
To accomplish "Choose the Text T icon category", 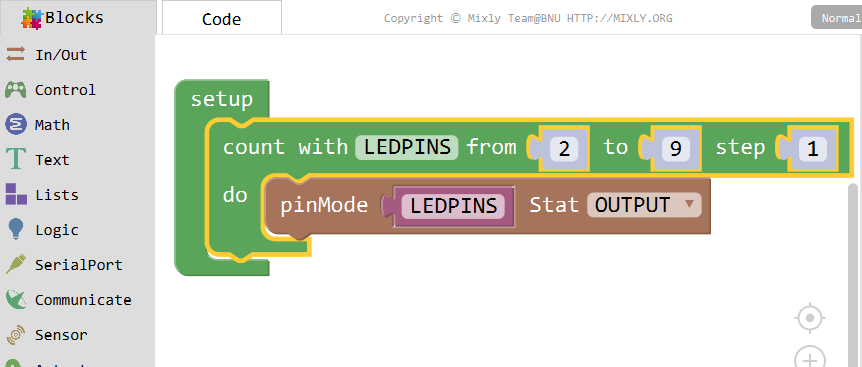I will pyautogui.click(x=15, y=160).
